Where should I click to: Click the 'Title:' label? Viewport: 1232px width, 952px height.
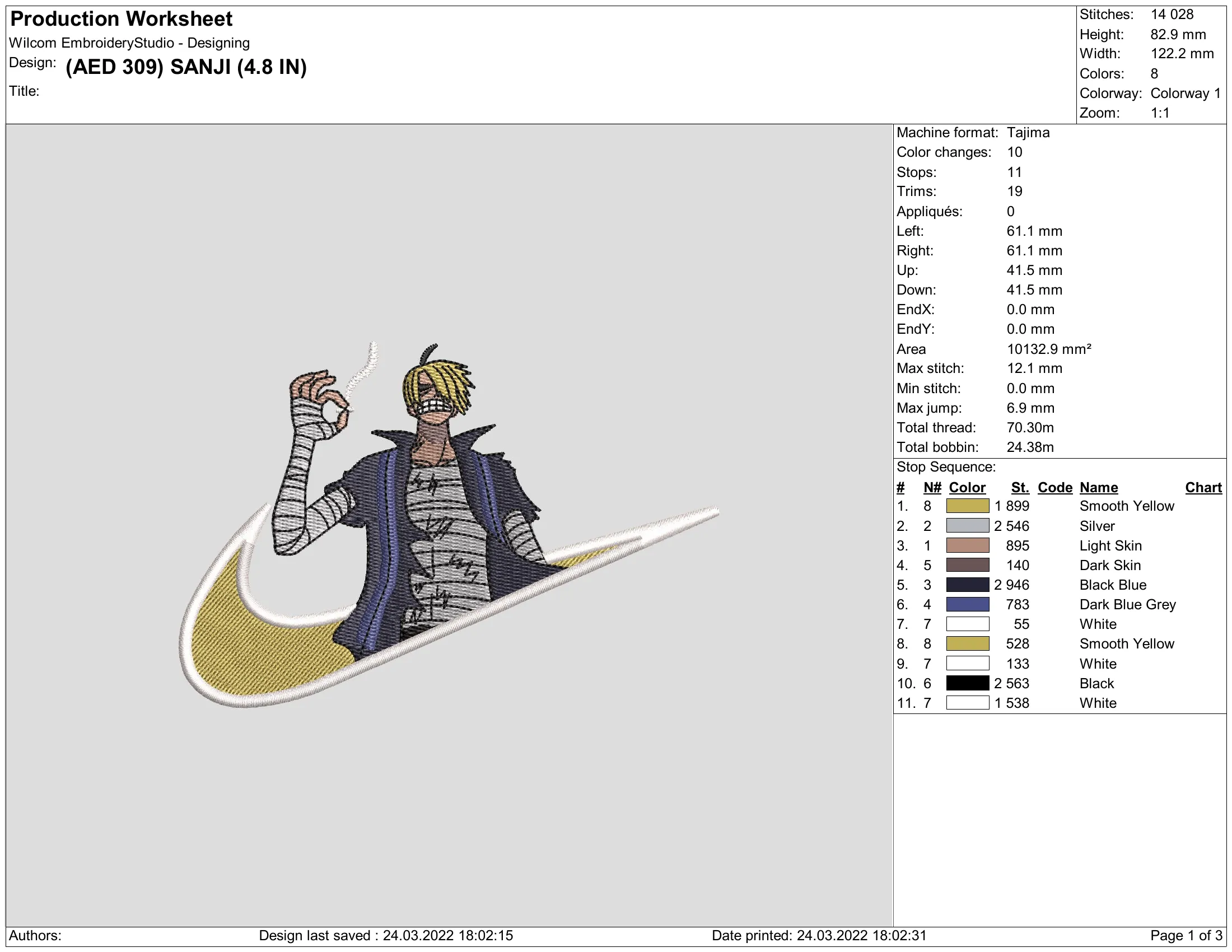pyautogui.click(x=24, y=91)
